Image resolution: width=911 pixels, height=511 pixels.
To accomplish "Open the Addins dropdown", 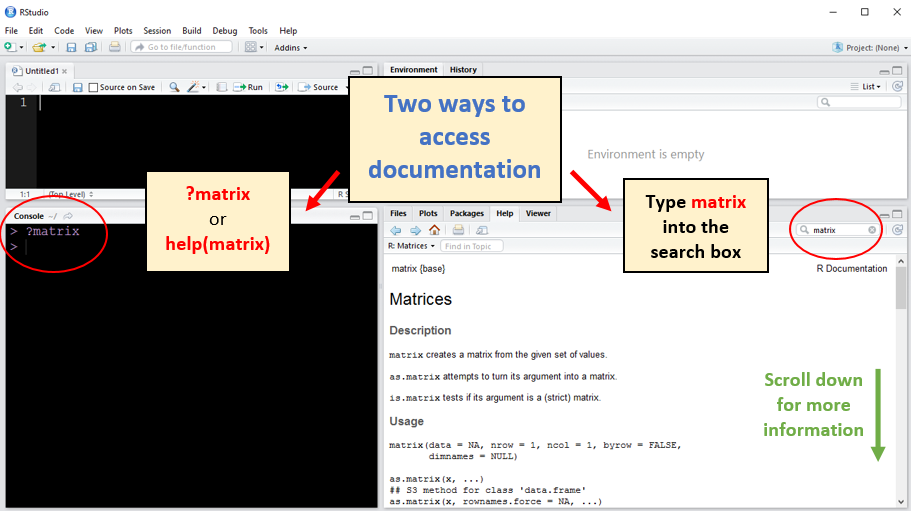I will (290, 47).
